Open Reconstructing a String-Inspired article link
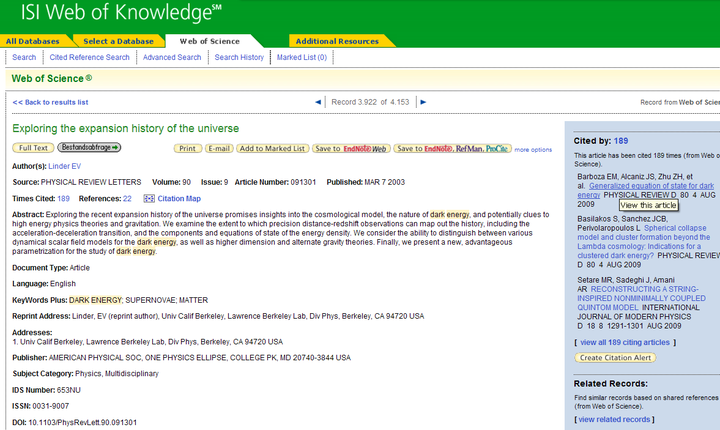 (641, 298)
